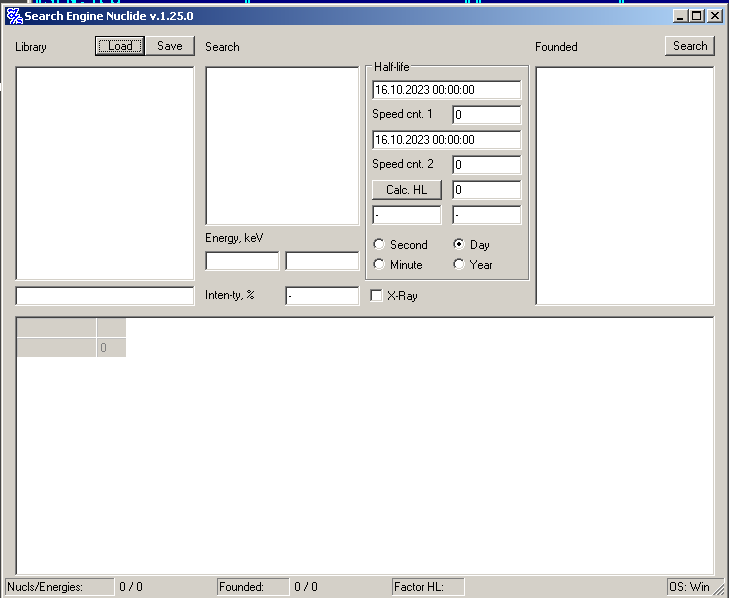Click the text field below Library list
Screen dimensions: 729x598
(x=105, y=296)
